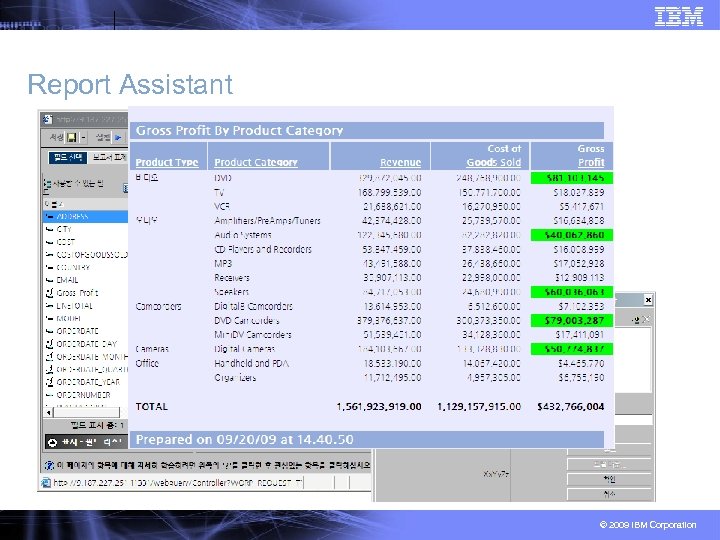This screenshot has width=720, height=540.
Task: Click the highlighted $79,003,287 gross profit cell
Action: (572, 321)
